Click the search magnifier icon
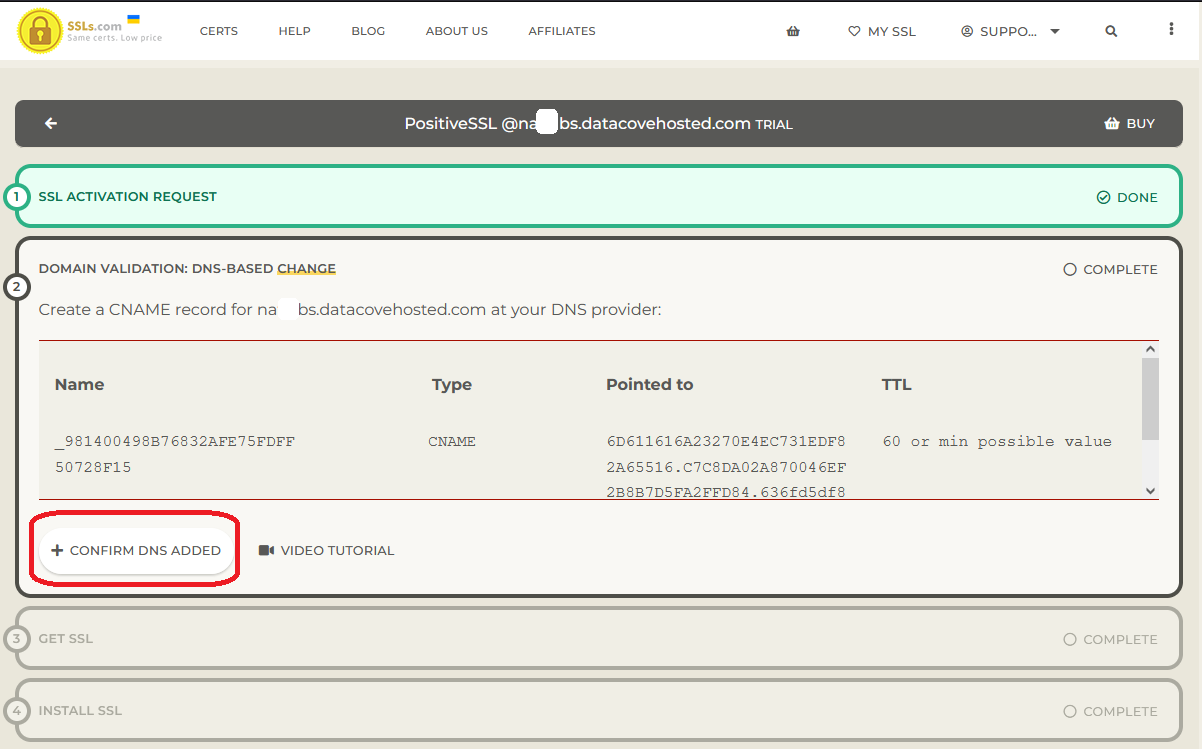The width and height of the screenshot is (1202, 749). (x=1111, y=31)
